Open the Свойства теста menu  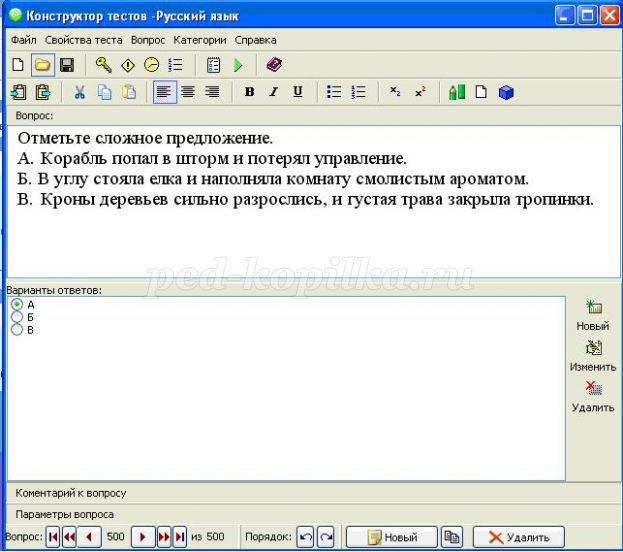(84, 40)
